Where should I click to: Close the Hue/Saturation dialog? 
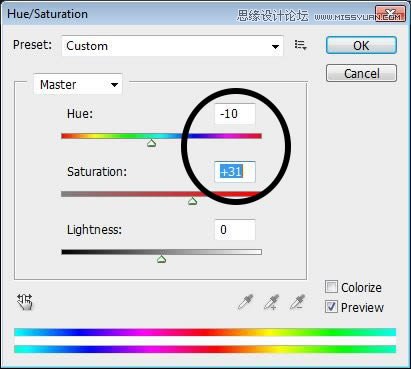(390, 13)
